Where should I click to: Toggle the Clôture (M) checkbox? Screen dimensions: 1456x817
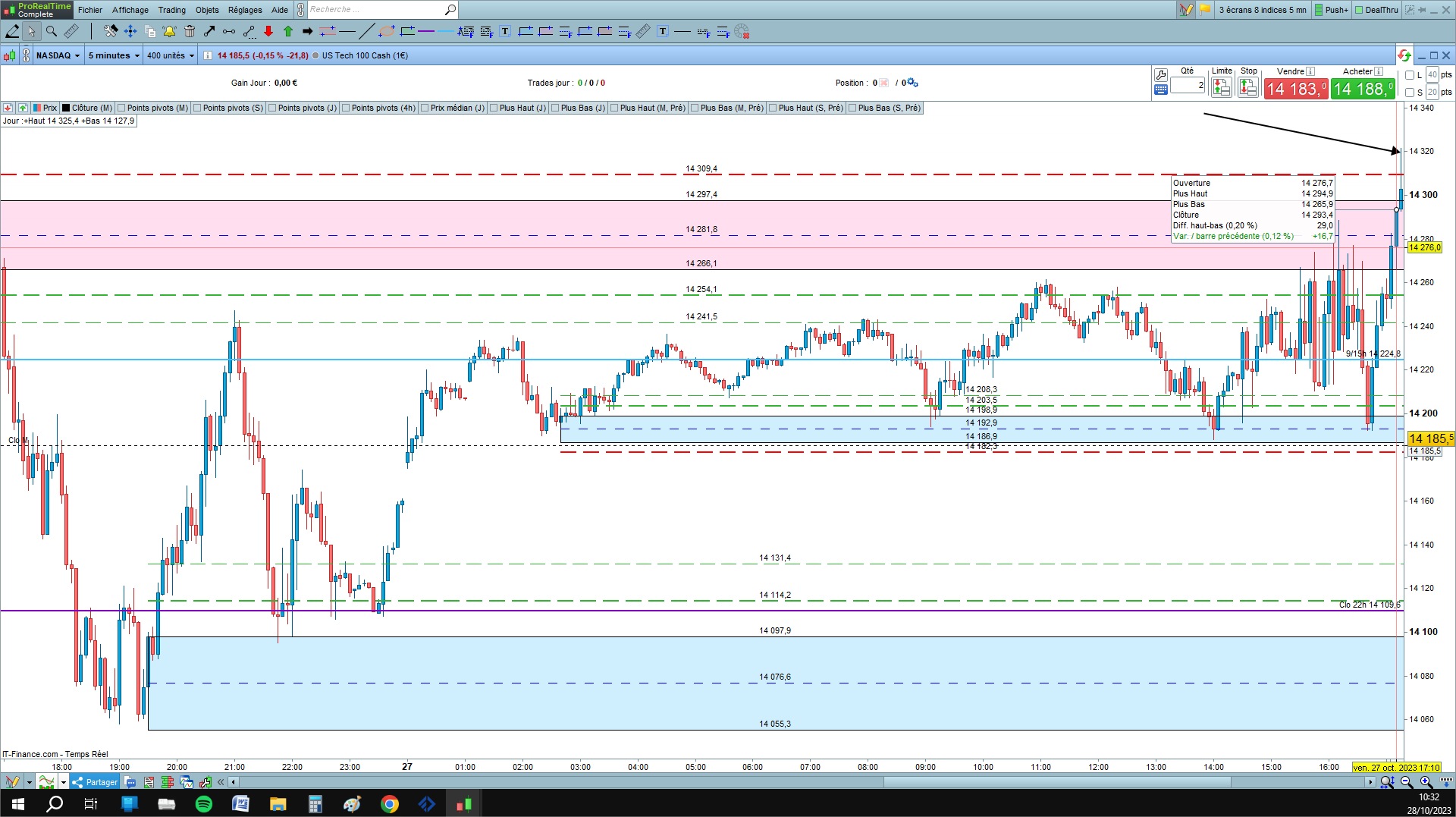tap(66, 108)
